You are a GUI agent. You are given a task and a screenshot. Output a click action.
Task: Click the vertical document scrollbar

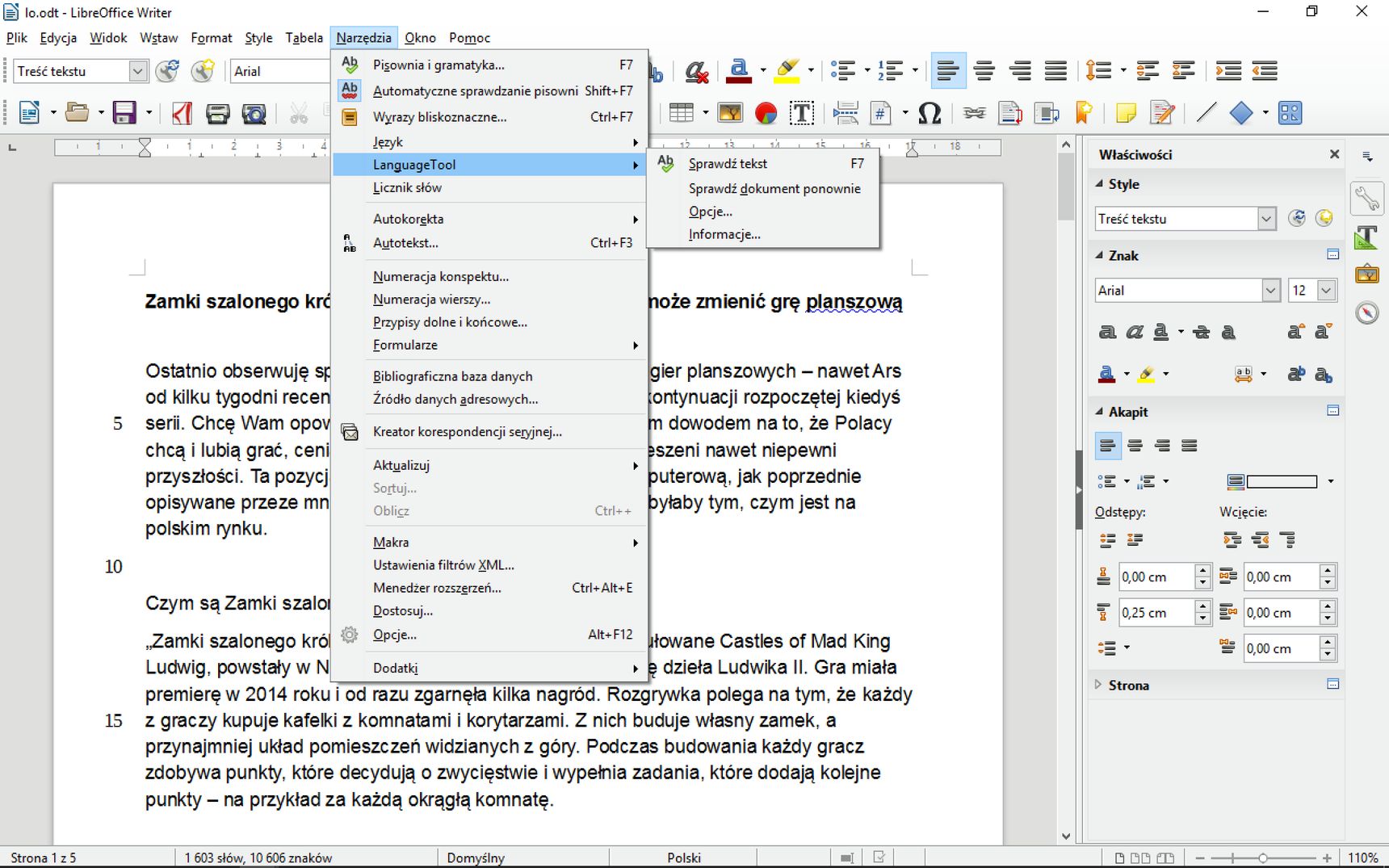[x=1066, y=493]
